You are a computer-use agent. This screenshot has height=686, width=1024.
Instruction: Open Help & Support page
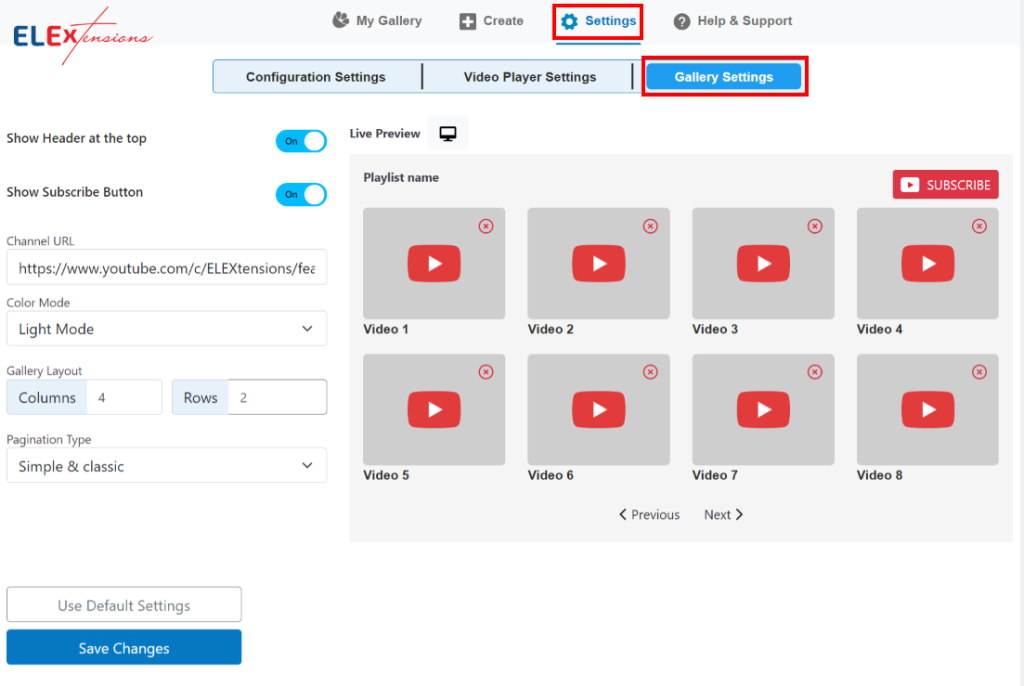click(x=733, y=21)
